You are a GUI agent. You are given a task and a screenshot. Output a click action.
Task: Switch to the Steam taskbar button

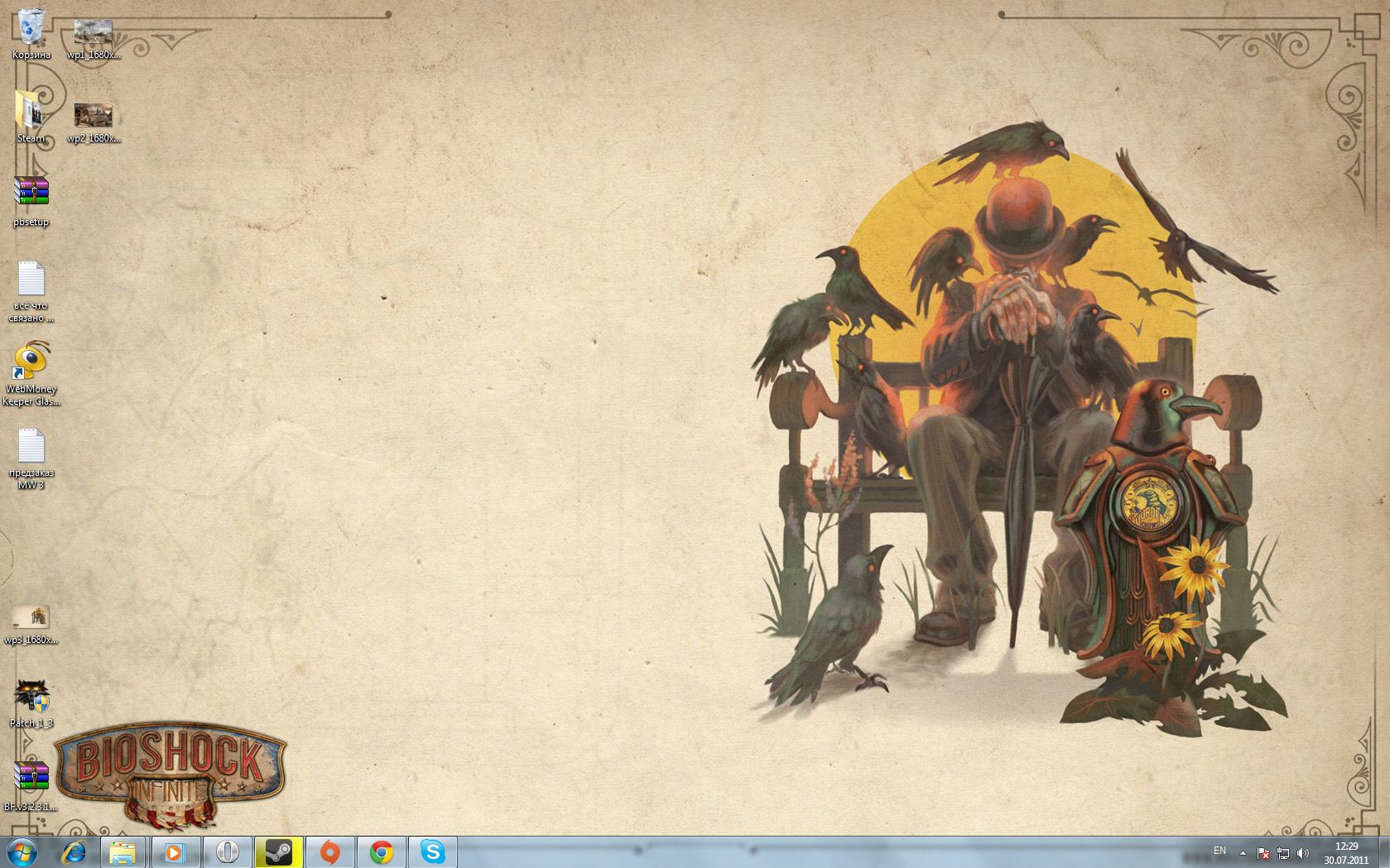click(278, 852)
